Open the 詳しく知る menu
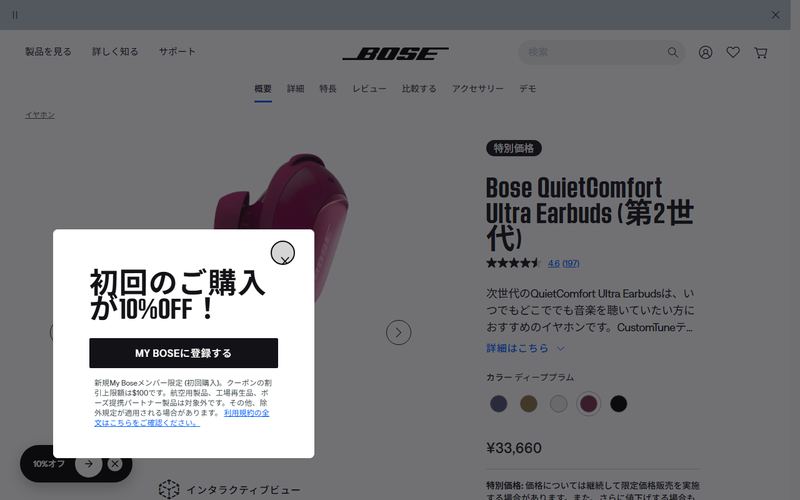Screen dimensions: 800x500 (x=115, y=52)
